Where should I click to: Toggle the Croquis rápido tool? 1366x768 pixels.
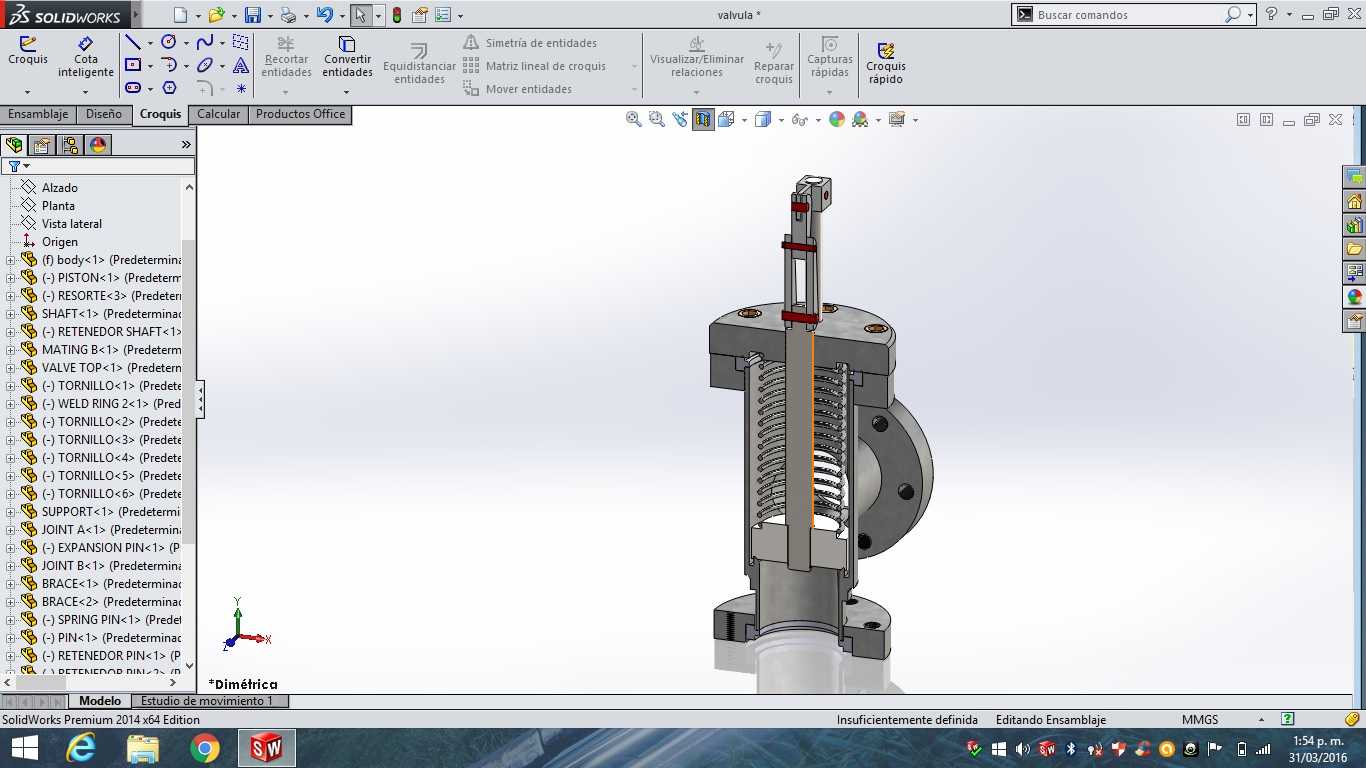pyautogui.click(x=886, y=63)
